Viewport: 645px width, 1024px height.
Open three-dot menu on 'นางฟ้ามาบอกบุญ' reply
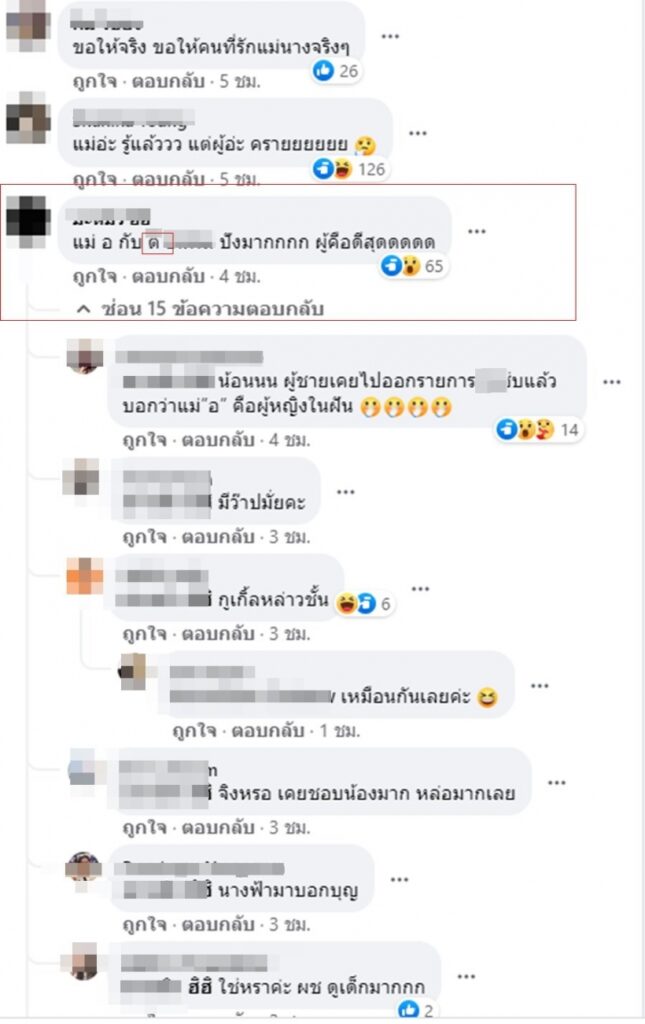(x=400, y=880)
